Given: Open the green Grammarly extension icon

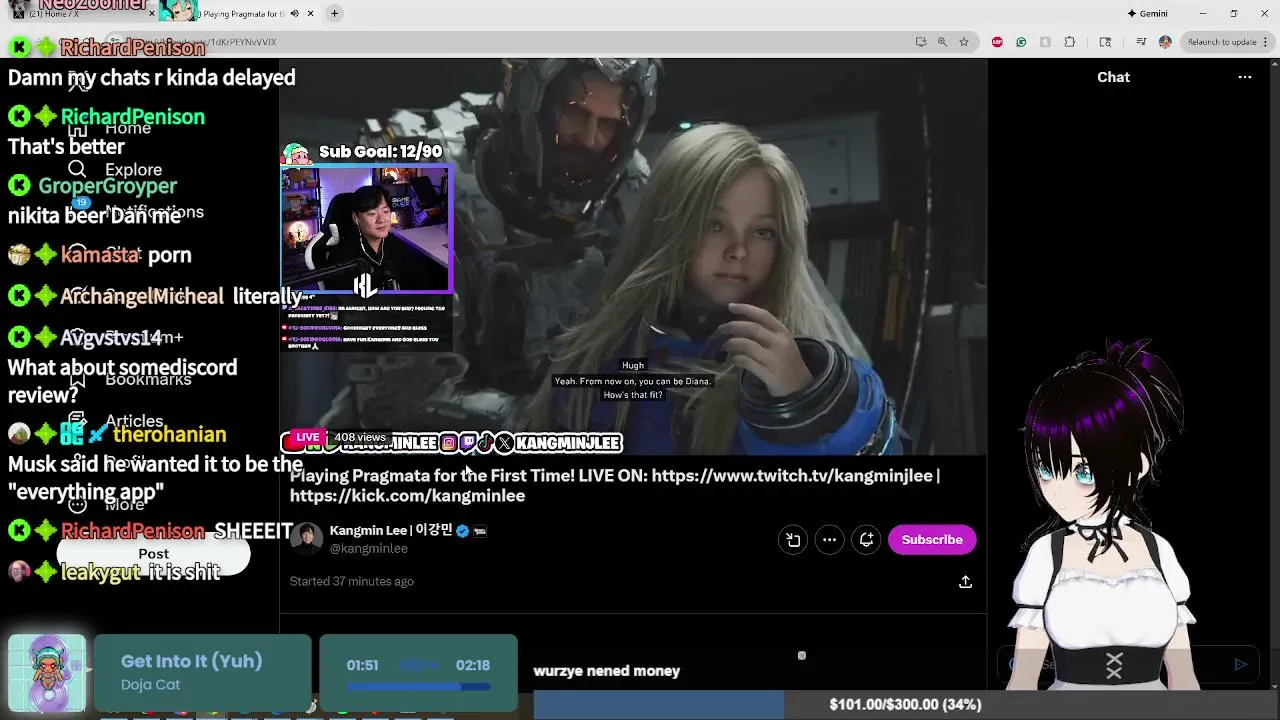Looking at the screenshot, I should [1021, 42].
